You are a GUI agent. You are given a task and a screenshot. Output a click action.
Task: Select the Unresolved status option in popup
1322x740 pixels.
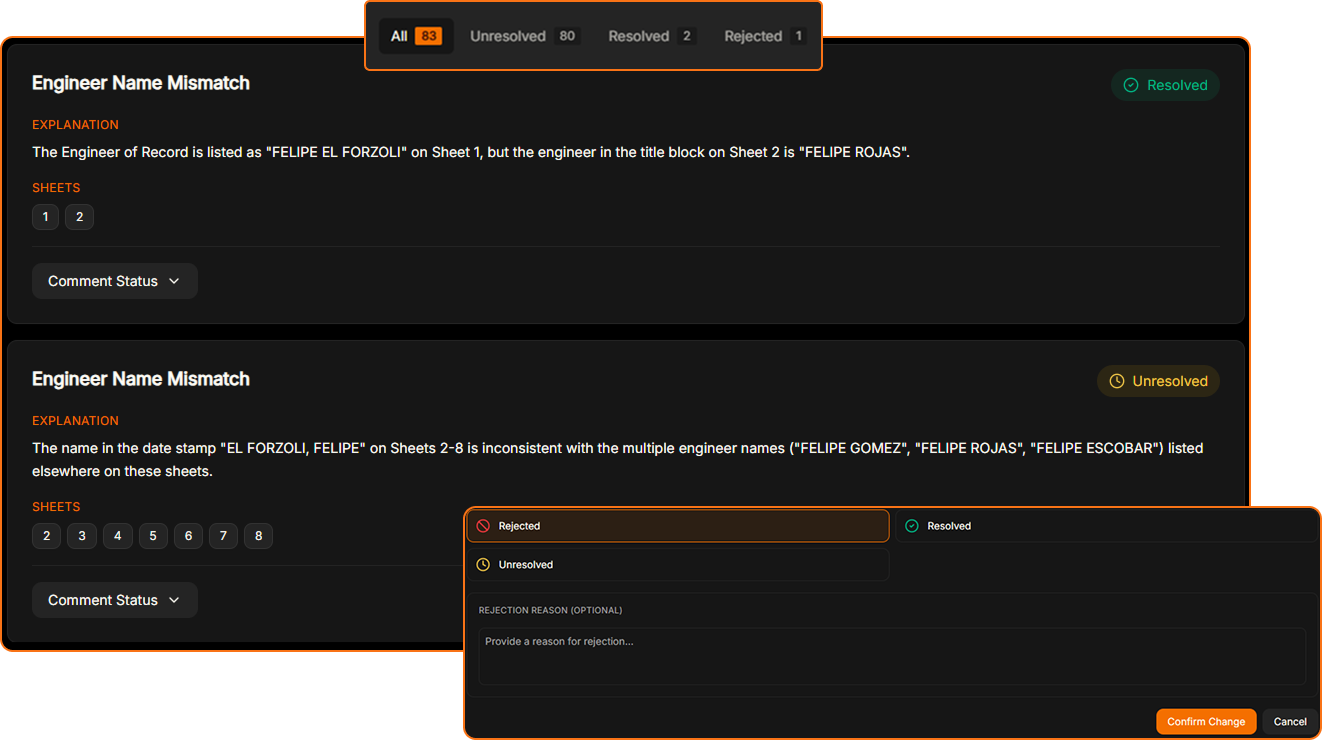click(678, 565)
